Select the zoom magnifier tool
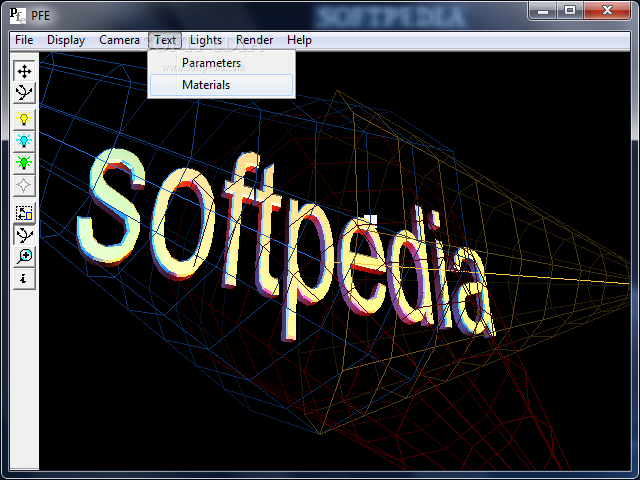Viewport: 640px width, 480px height. [24, 257]
